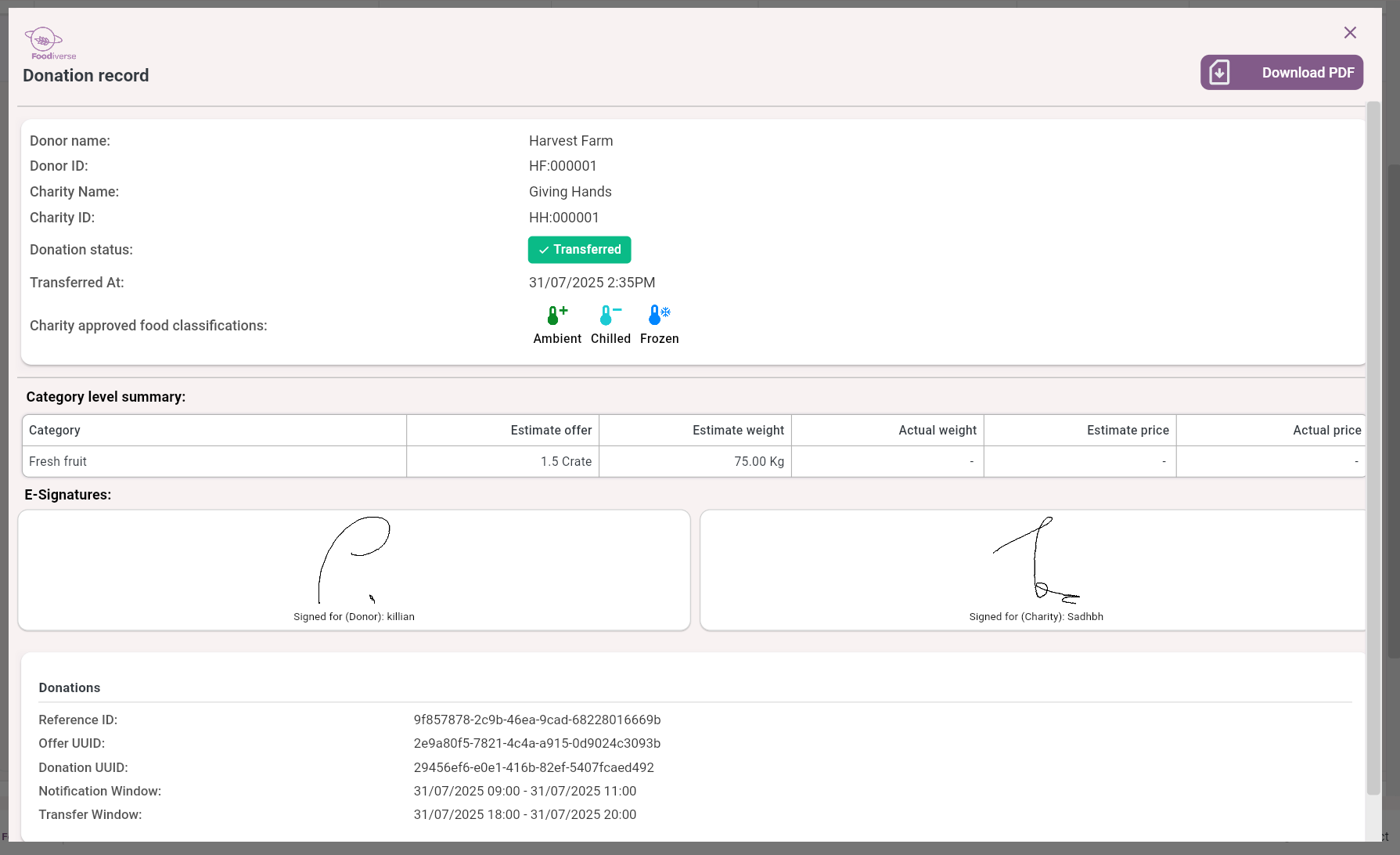
Task: Click the dialog's vertical scrollbar
Action: tap(1373, 446)
